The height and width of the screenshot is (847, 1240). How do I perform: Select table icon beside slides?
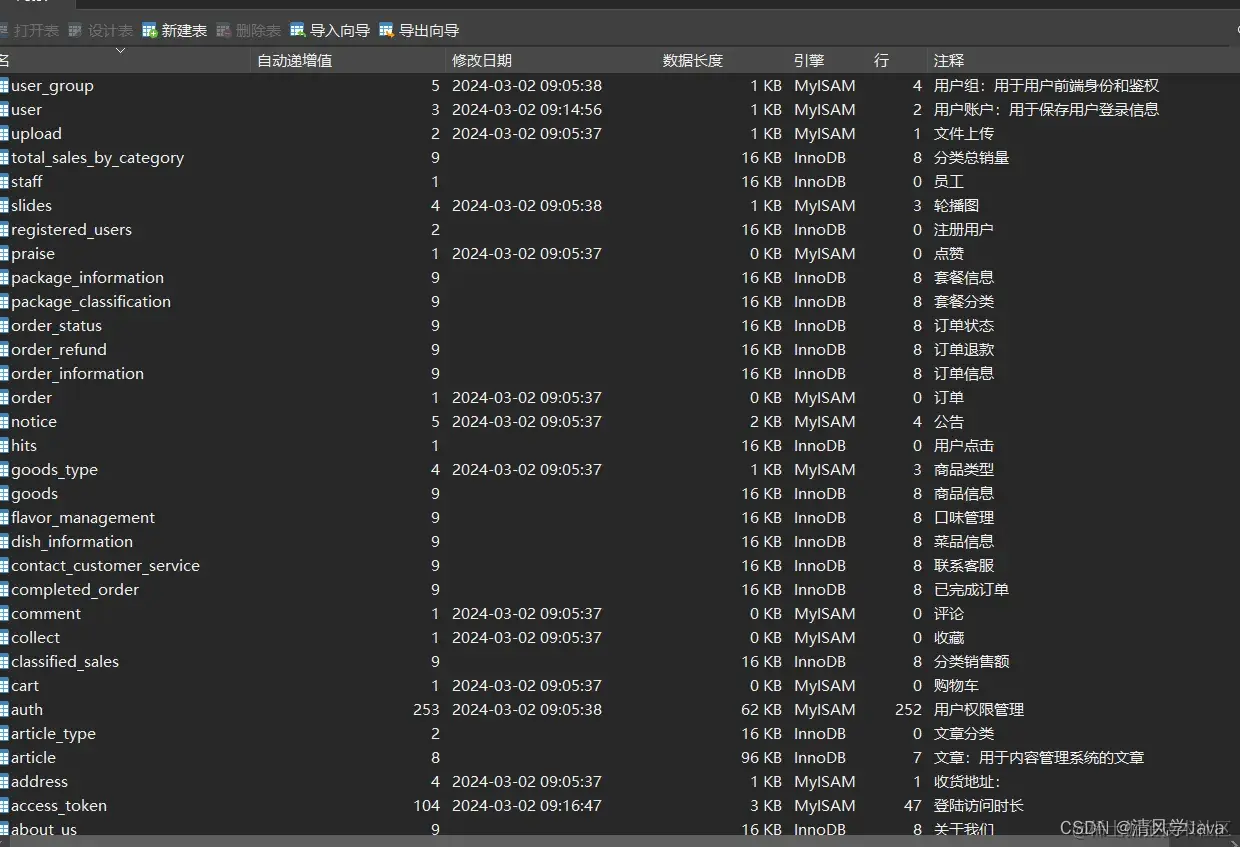click(4, 206)
